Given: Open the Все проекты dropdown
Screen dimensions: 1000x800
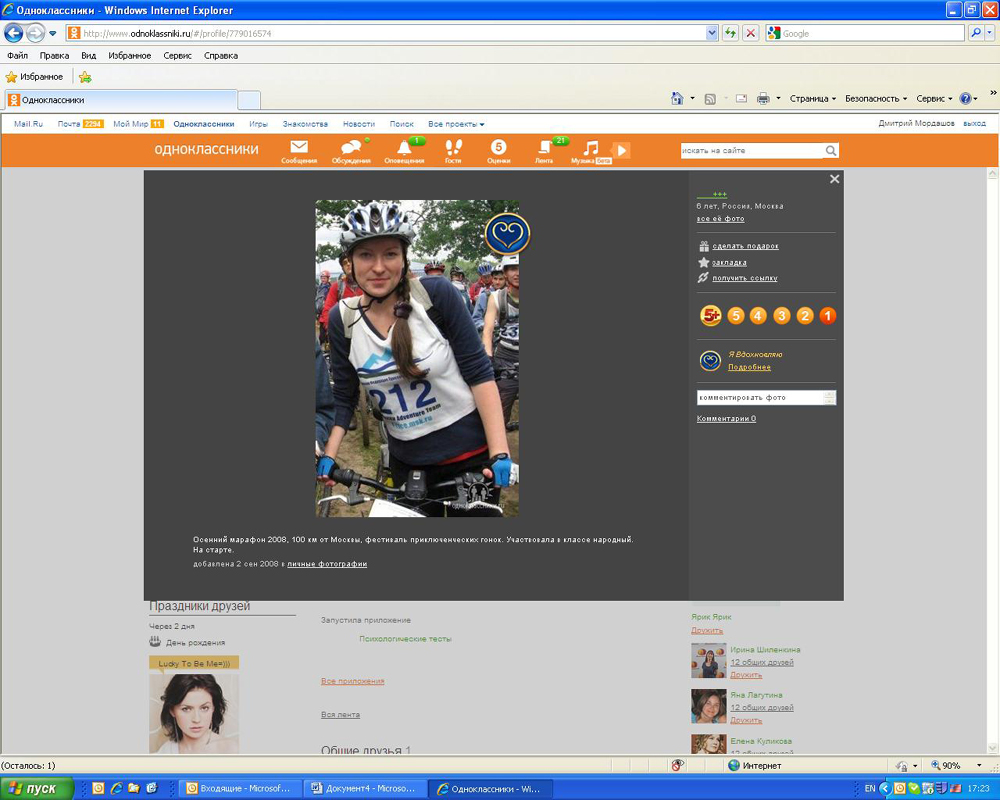Looking at the screenshot, I should pyautogui.click(x=456, y=124).
